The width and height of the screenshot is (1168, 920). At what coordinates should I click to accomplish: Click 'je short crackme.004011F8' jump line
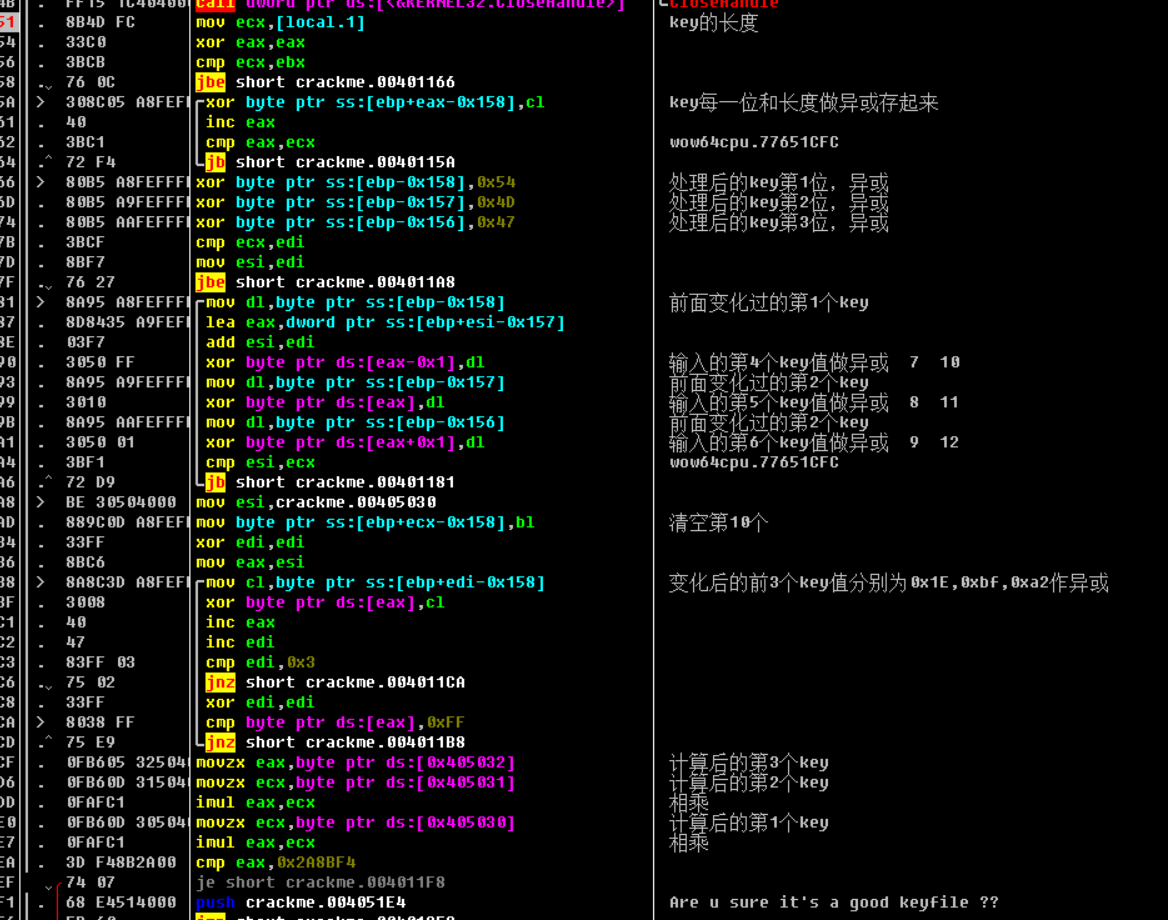(x=320, y=883)
